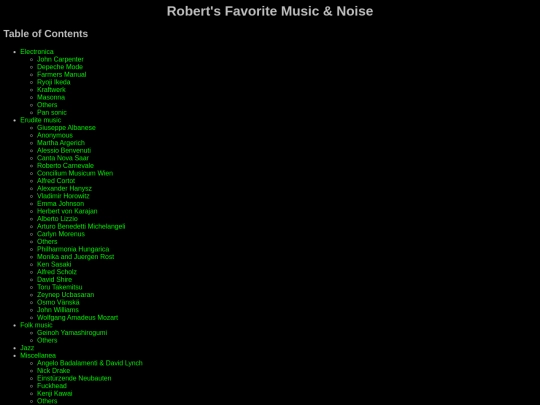Open Others under Electronica
Image resolution: width=540 pixels, height=405 pixels.
click(x=47, y=105)
